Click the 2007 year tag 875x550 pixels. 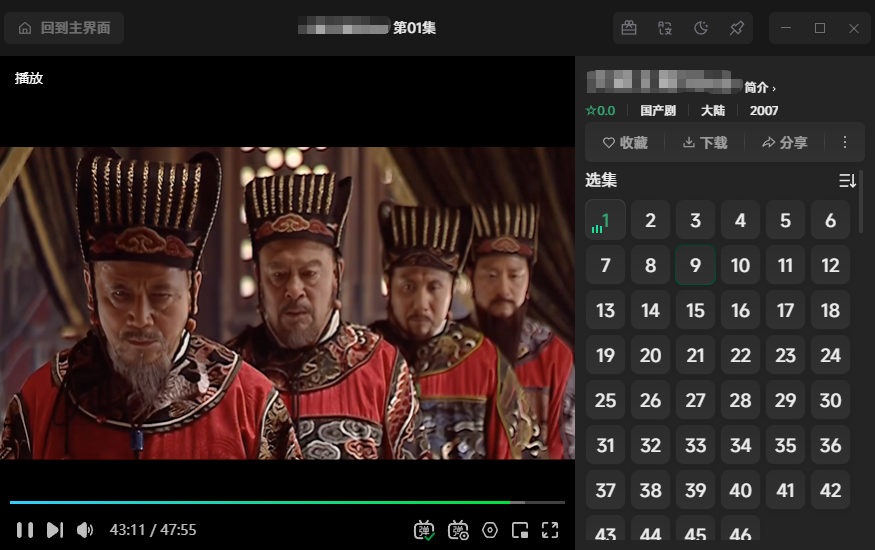coord(763,110)
